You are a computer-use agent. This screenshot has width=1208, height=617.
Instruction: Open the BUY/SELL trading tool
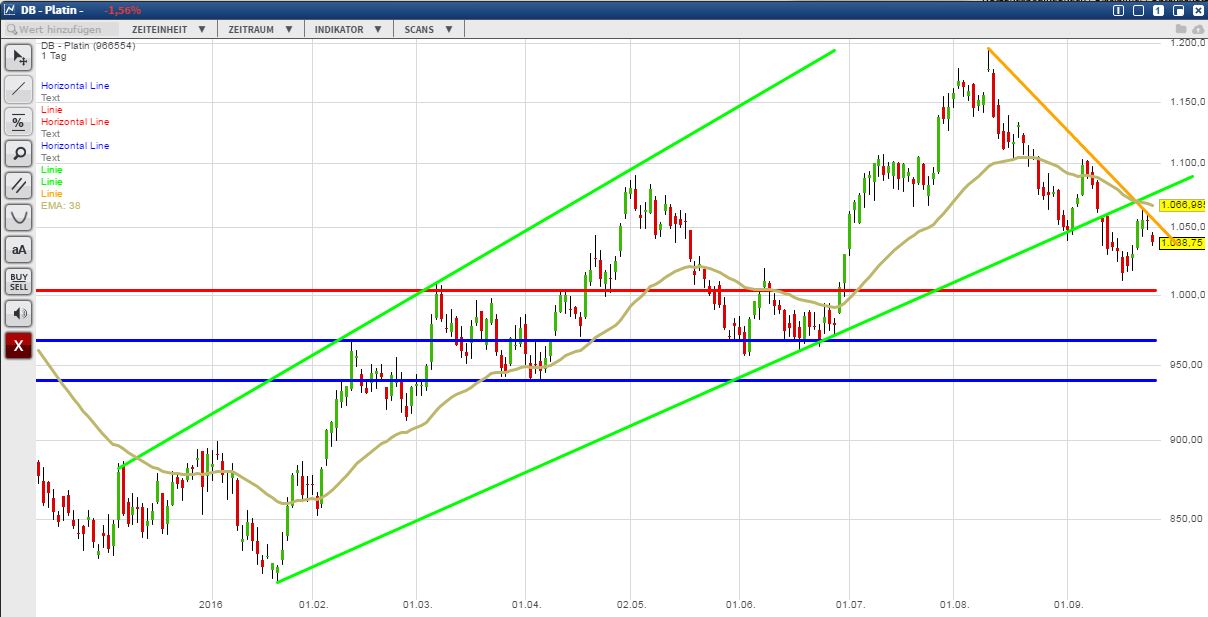click(x=18, y=281)
